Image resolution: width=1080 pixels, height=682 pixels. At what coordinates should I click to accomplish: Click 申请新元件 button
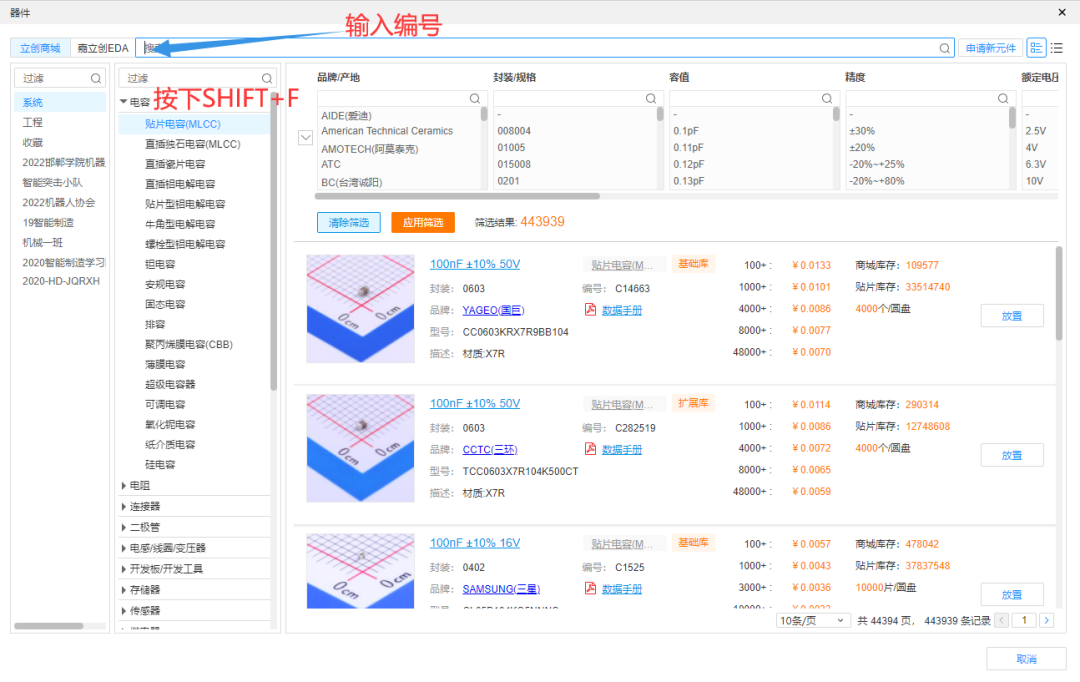990,48
